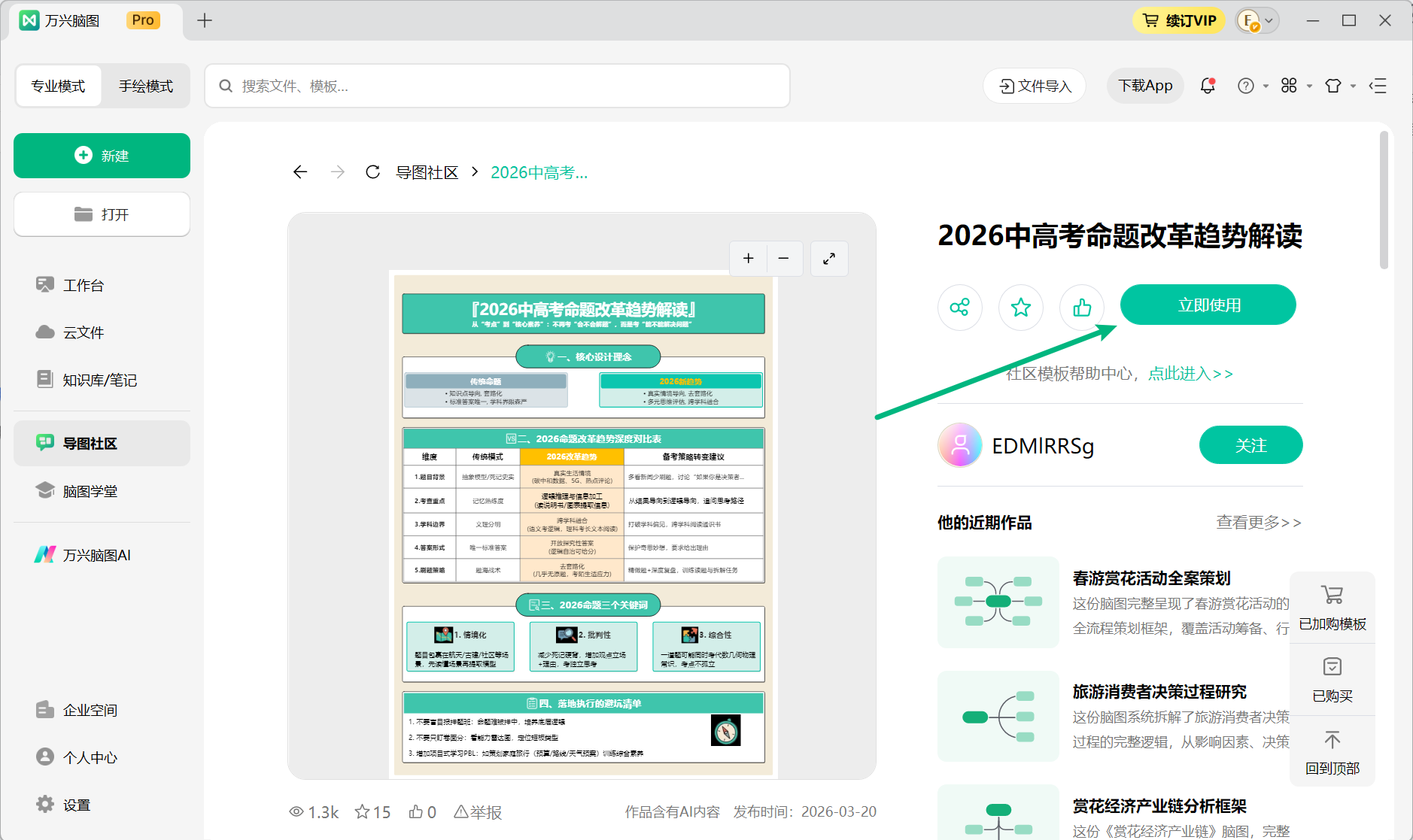
Task: Open 企业空间 in sidebar
Action: coord(102,710)
